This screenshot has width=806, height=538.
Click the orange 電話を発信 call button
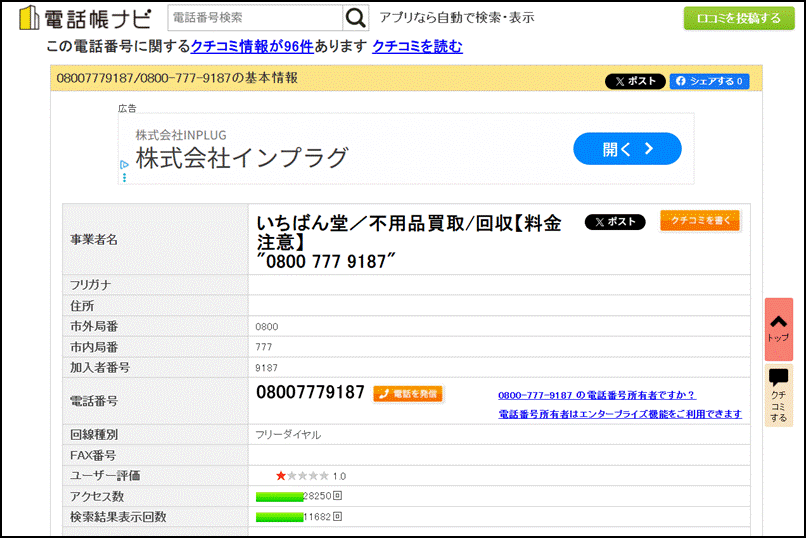point(408,394)
